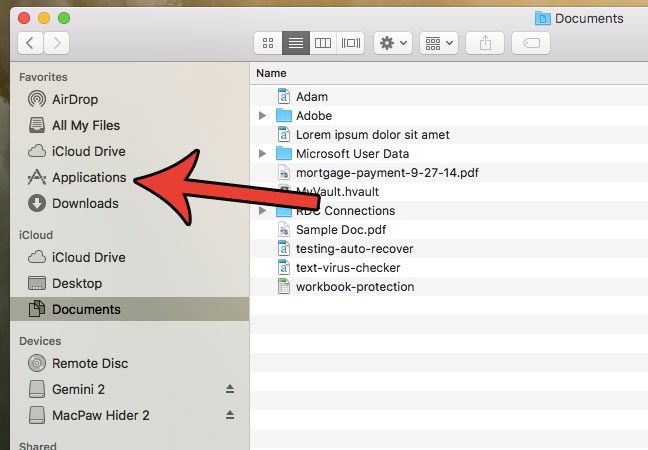Switch to icon view
648x450 pixels.
(268, 43)
